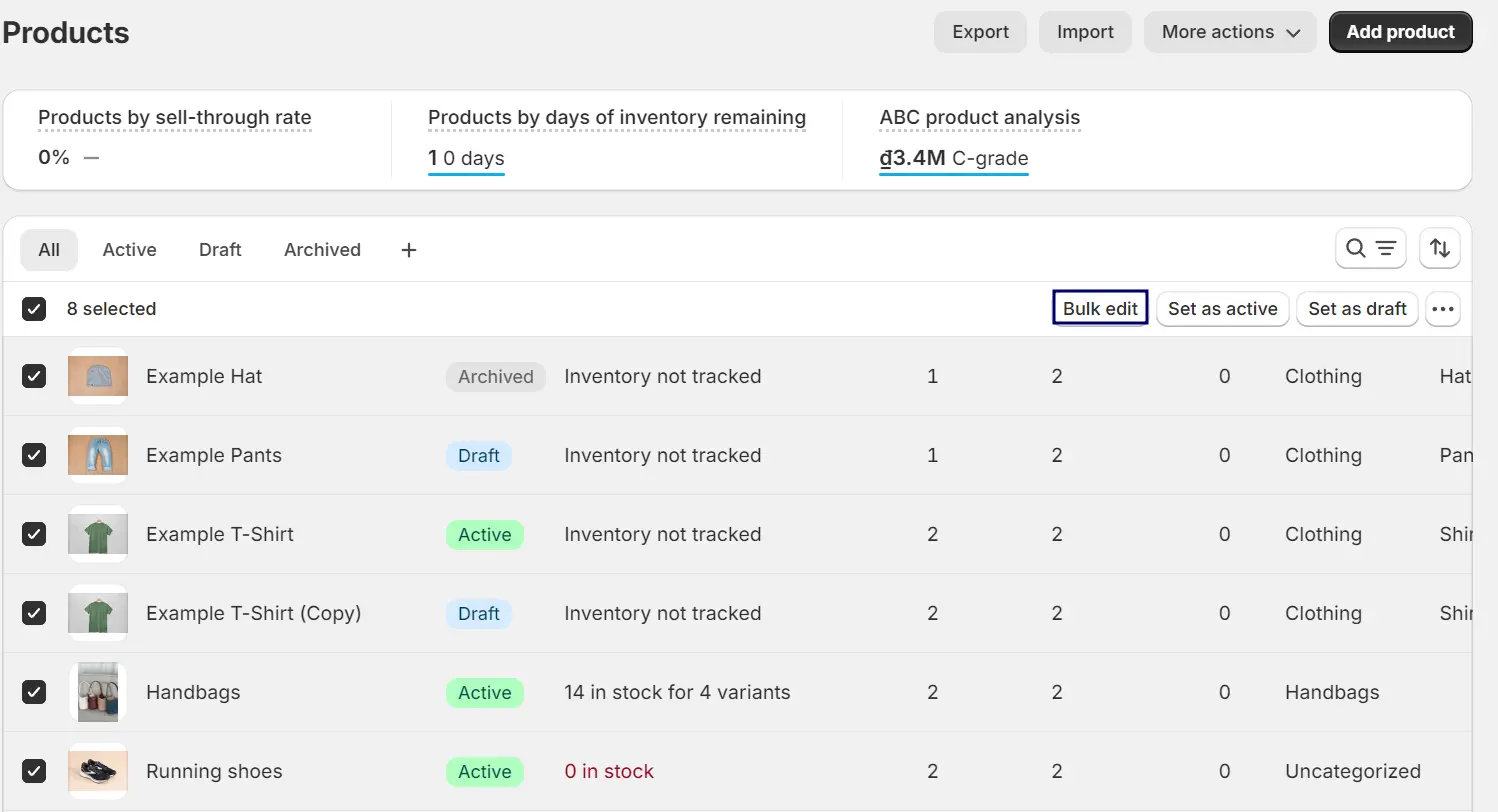Uncheck the Handbags row checkbox
Viewport: 1498px width, 812px height.
pos(34,692)
